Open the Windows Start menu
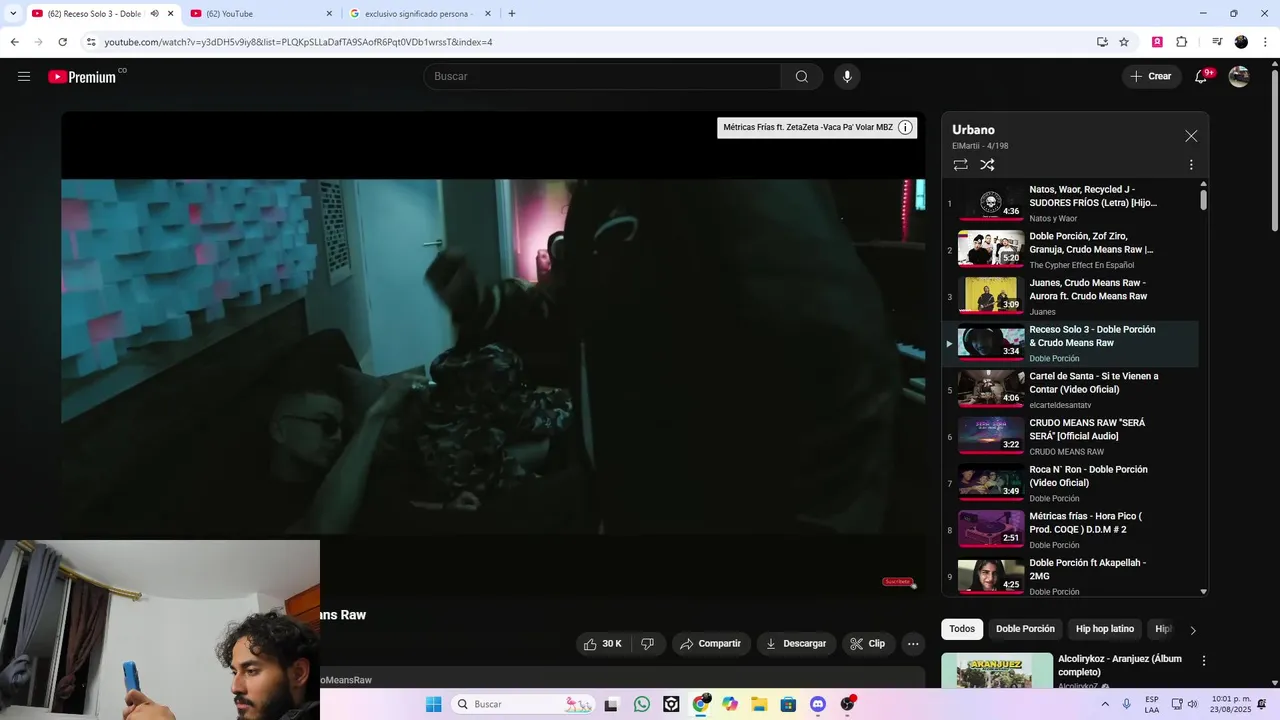Screen dimensions: 1280x720 [x=433, y=704]
